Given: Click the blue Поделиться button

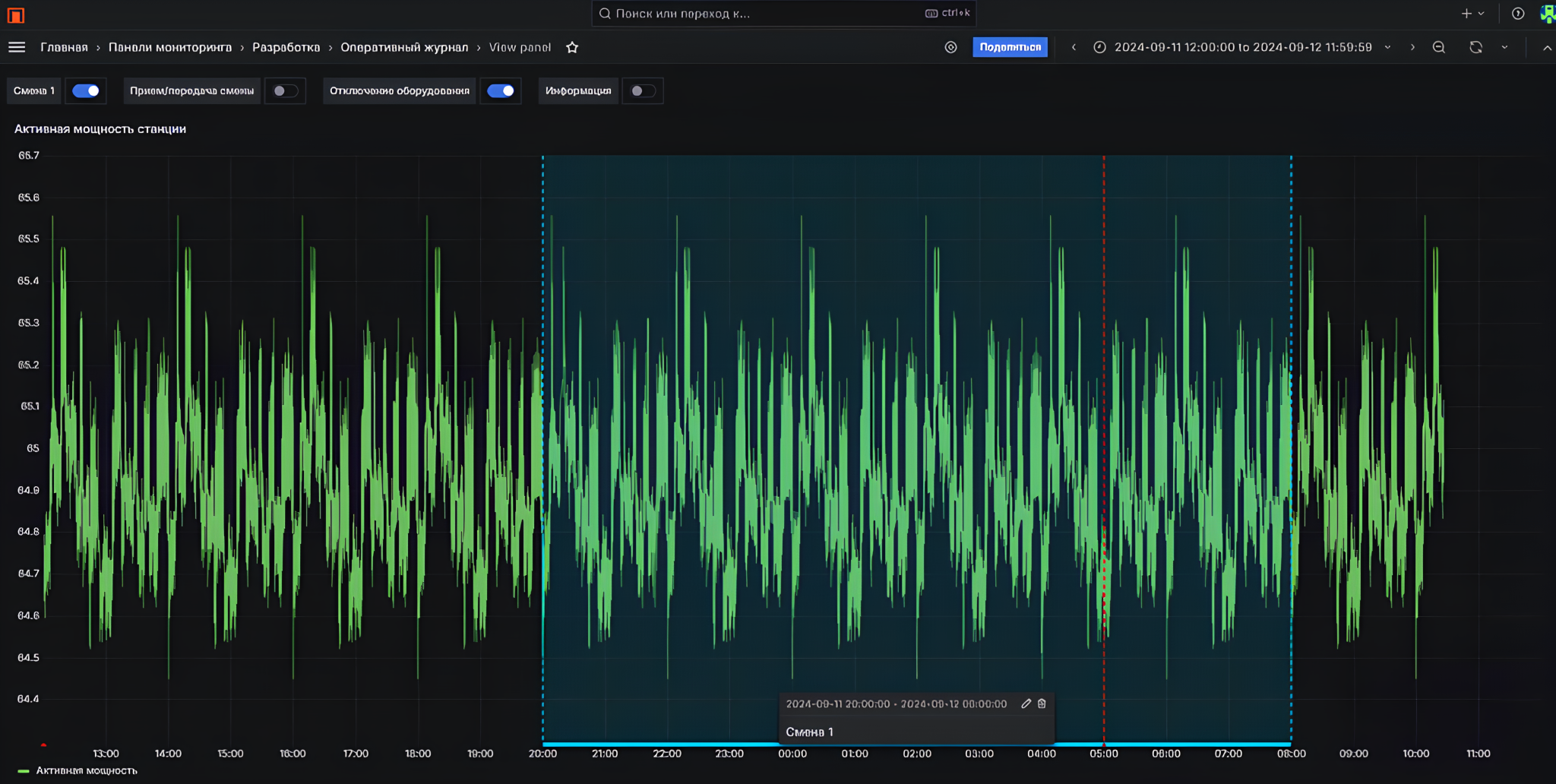Looking at the screenshot, I should 1010,47.
